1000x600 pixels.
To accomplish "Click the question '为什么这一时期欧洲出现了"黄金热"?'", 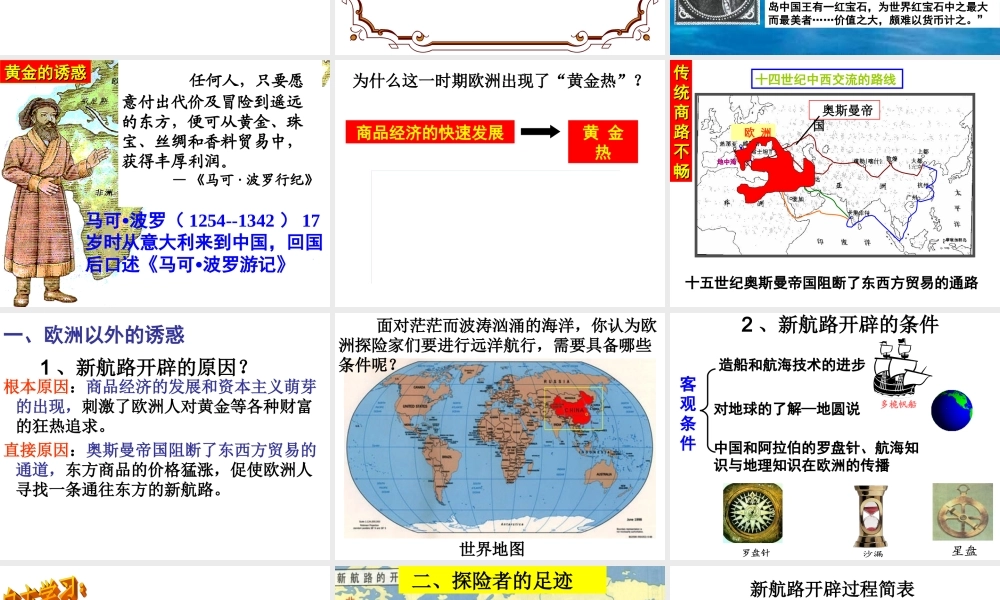I will (x=498, y=81).
